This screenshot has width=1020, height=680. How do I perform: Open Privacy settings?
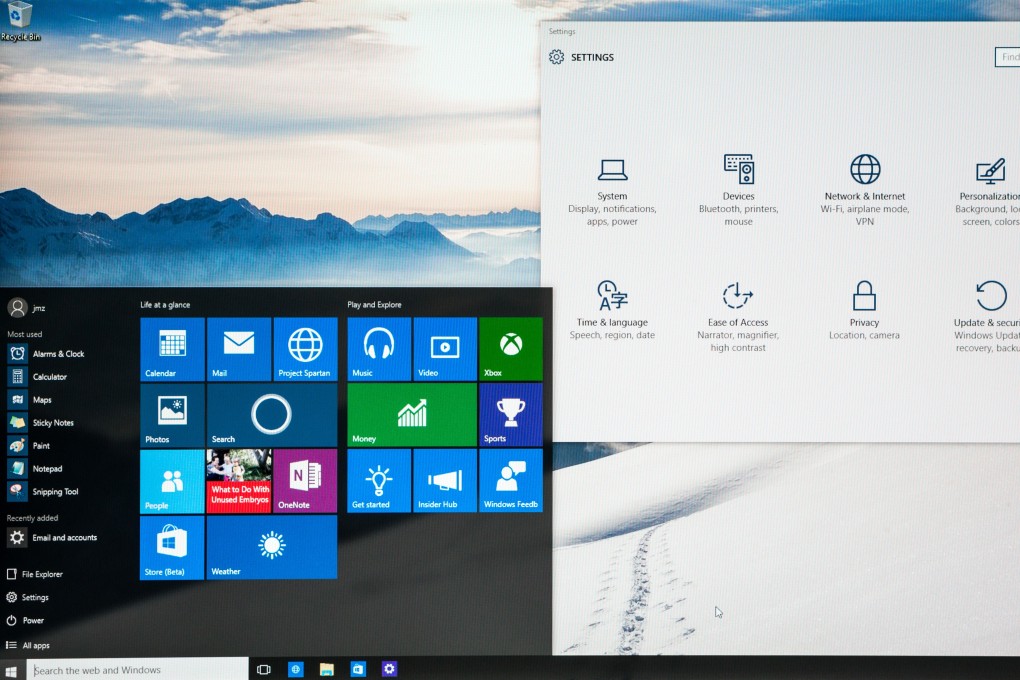pyautogui.click(x=863, y=310)
